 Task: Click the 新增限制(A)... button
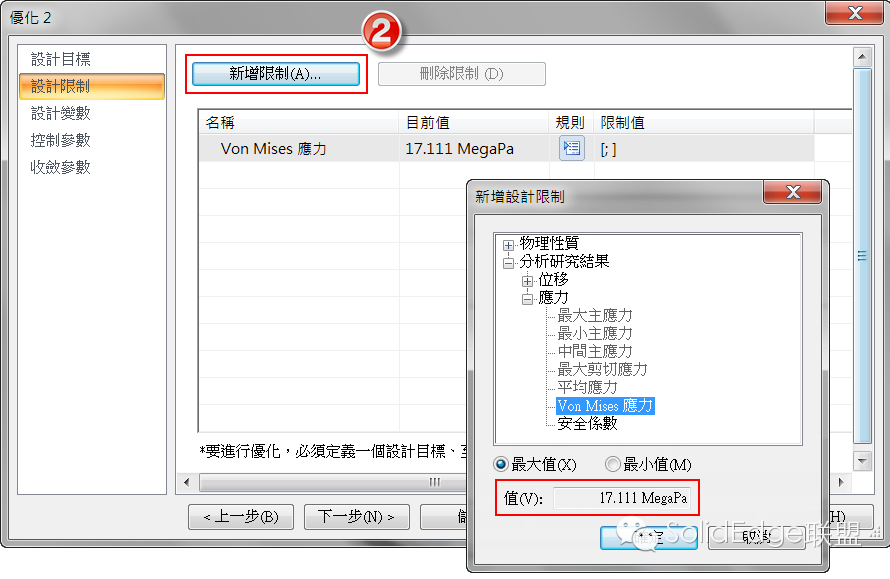(276, 74)
